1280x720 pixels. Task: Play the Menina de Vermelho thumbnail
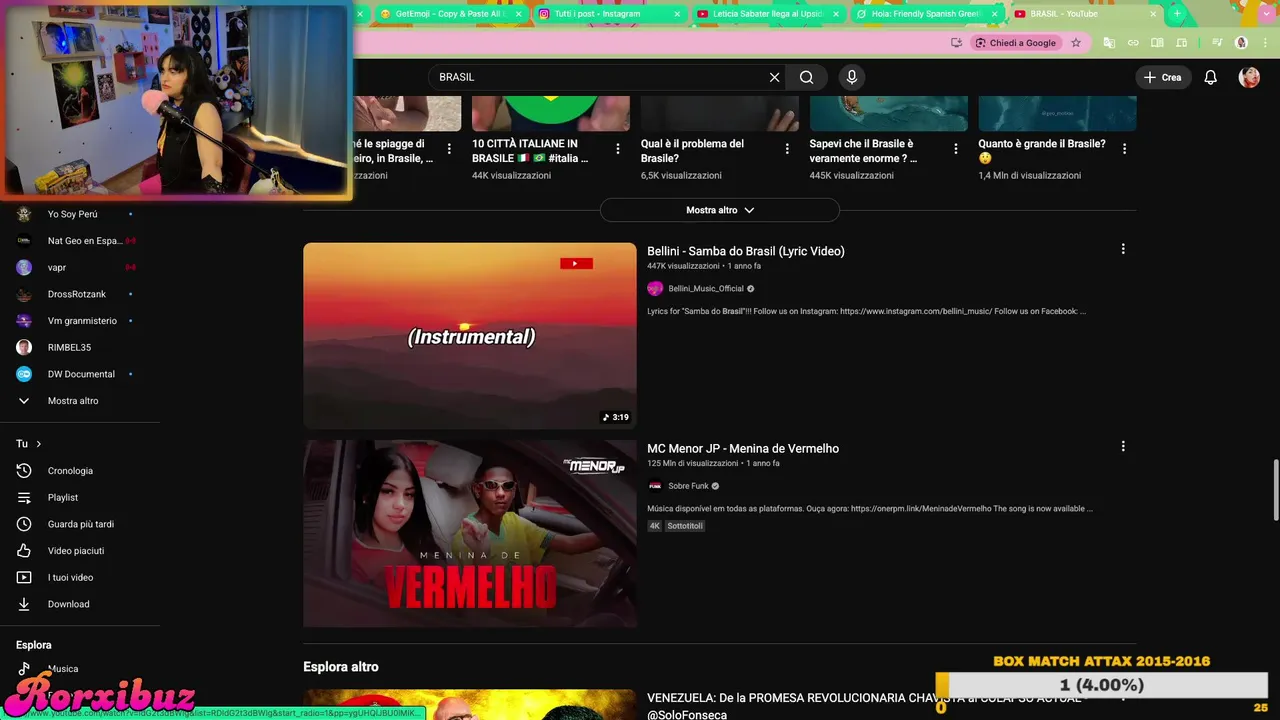470,534
